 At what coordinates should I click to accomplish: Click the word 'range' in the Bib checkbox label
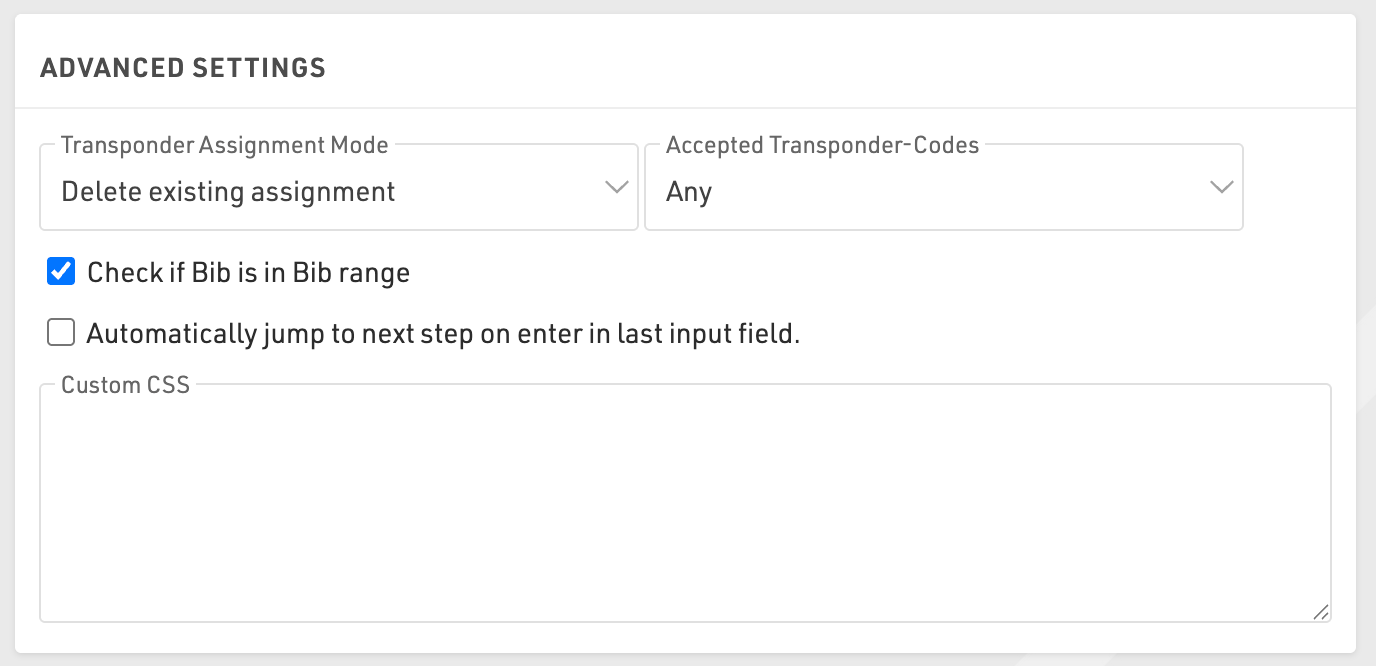pyautogui.click(x=376, y=273)
